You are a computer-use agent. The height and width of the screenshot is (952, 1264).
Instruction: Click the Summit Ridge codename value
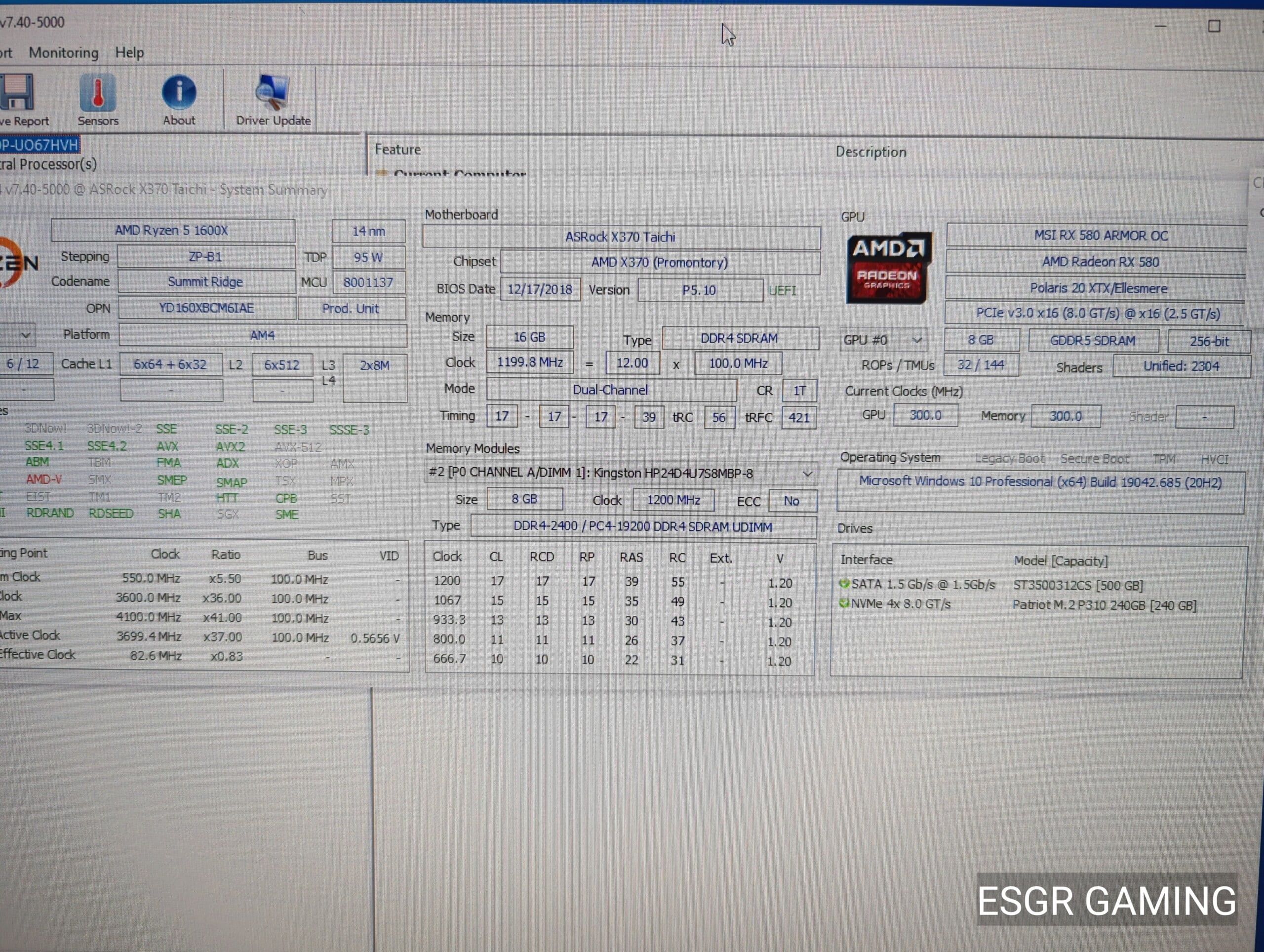[206, 282]
